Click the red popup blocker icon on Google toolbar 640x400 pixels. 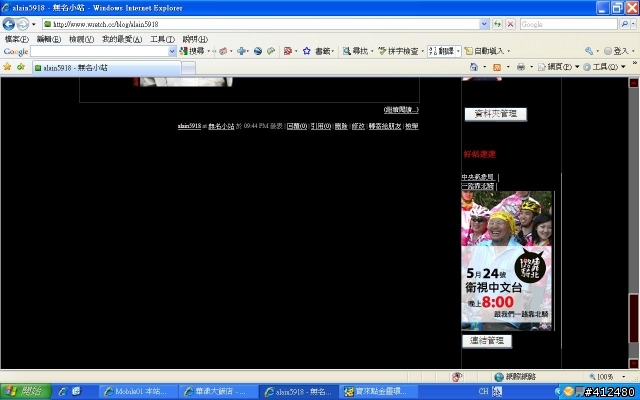coord(288,51)
